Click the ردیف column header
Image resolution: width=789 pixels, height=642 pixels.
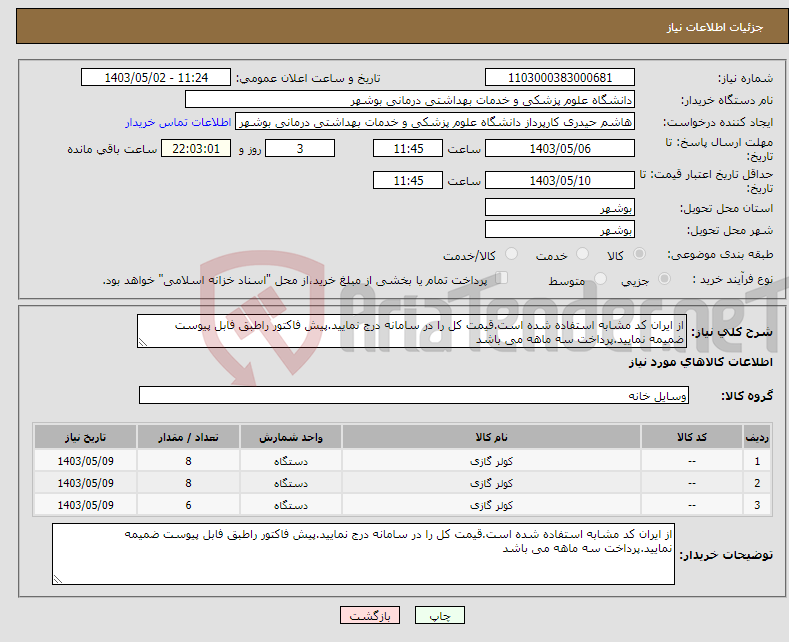click(x=757, y=437)
